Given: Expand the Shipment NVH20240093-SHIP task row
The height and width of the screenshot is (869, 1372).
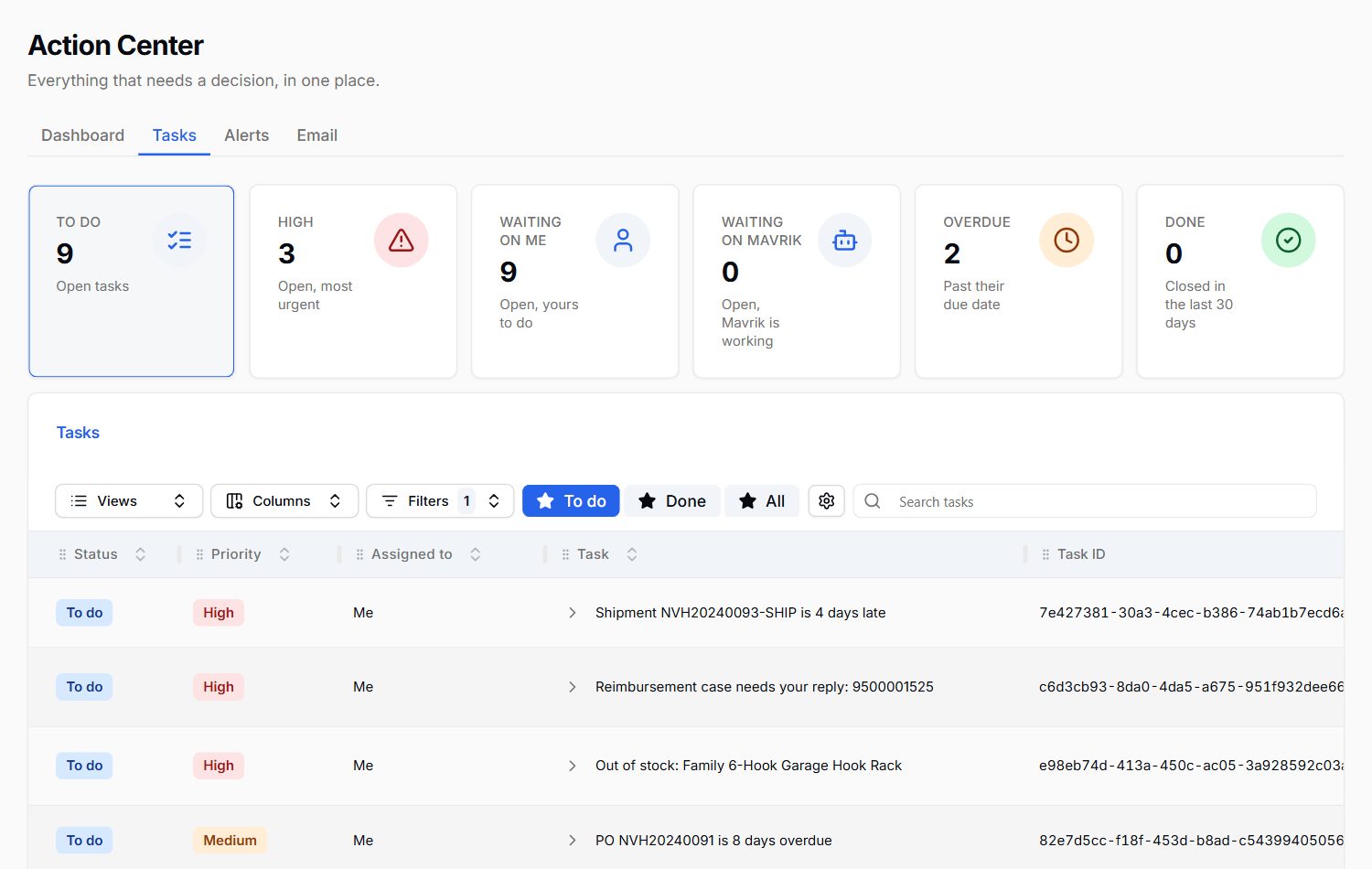Looking at the screenshot, I should (572, 613).
